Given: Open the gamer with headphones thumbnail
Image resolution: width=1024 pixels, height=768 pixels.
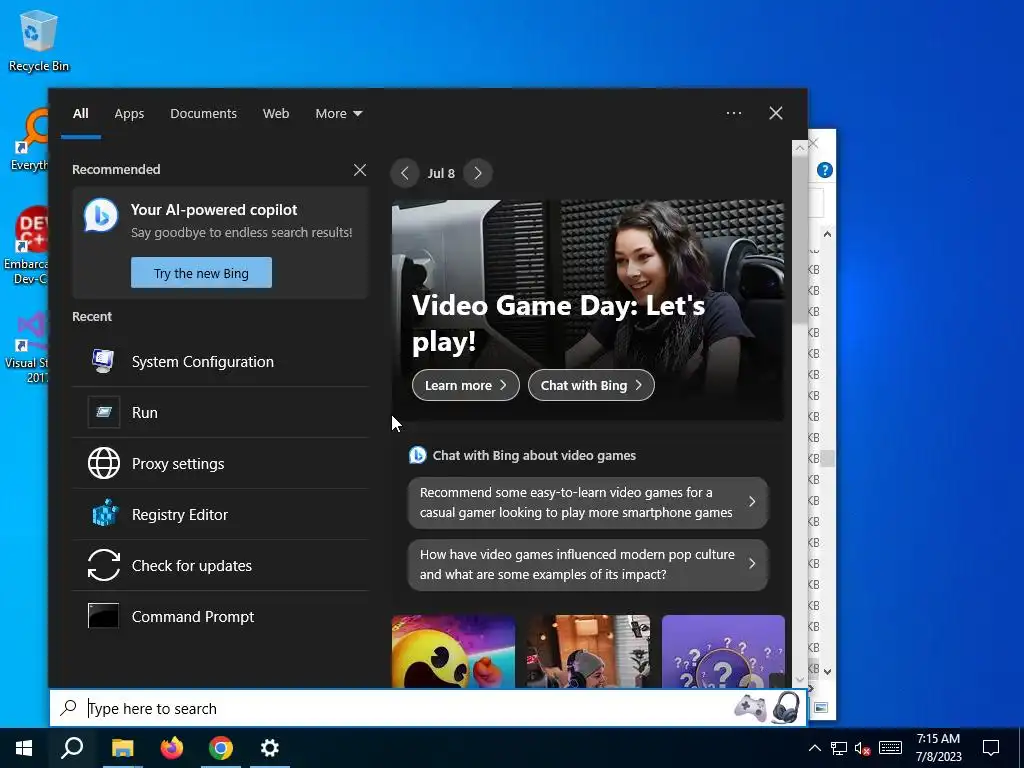Looking at the screenshot, I should point(588,651).
